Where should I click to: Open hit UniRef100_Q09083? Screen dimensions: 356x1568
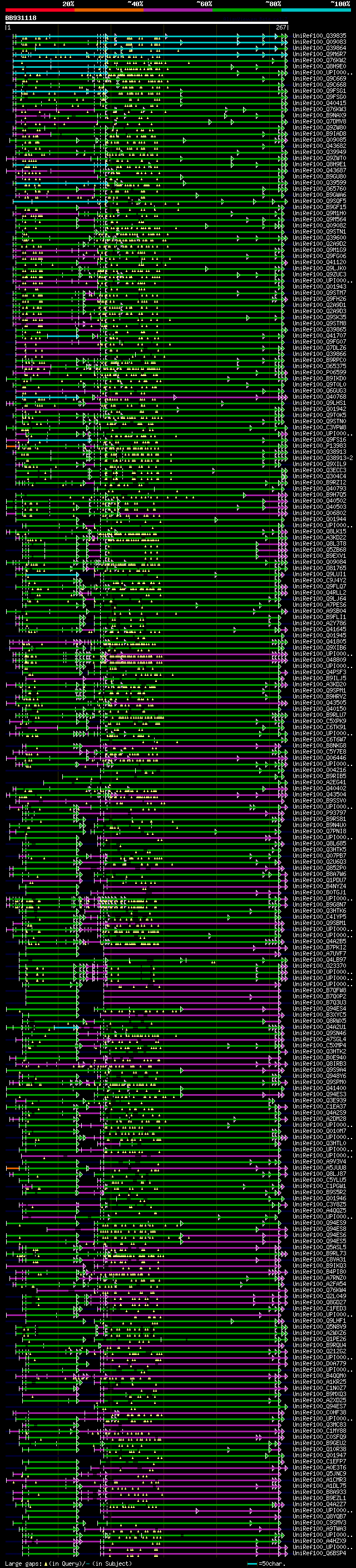point(319,42)
